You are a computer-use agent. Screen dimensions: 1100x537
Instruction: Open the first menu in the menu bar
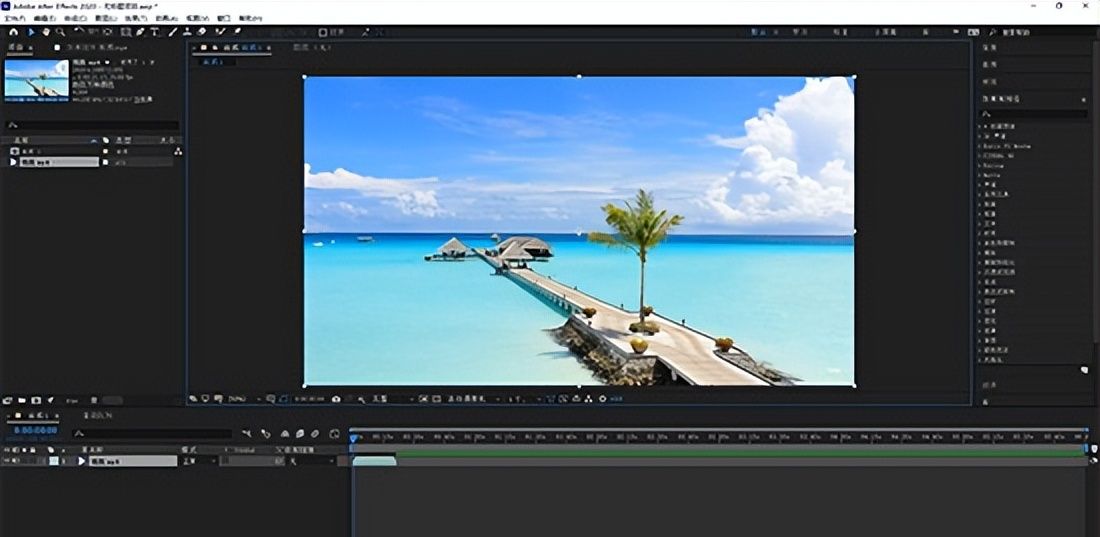click(14, 18)
